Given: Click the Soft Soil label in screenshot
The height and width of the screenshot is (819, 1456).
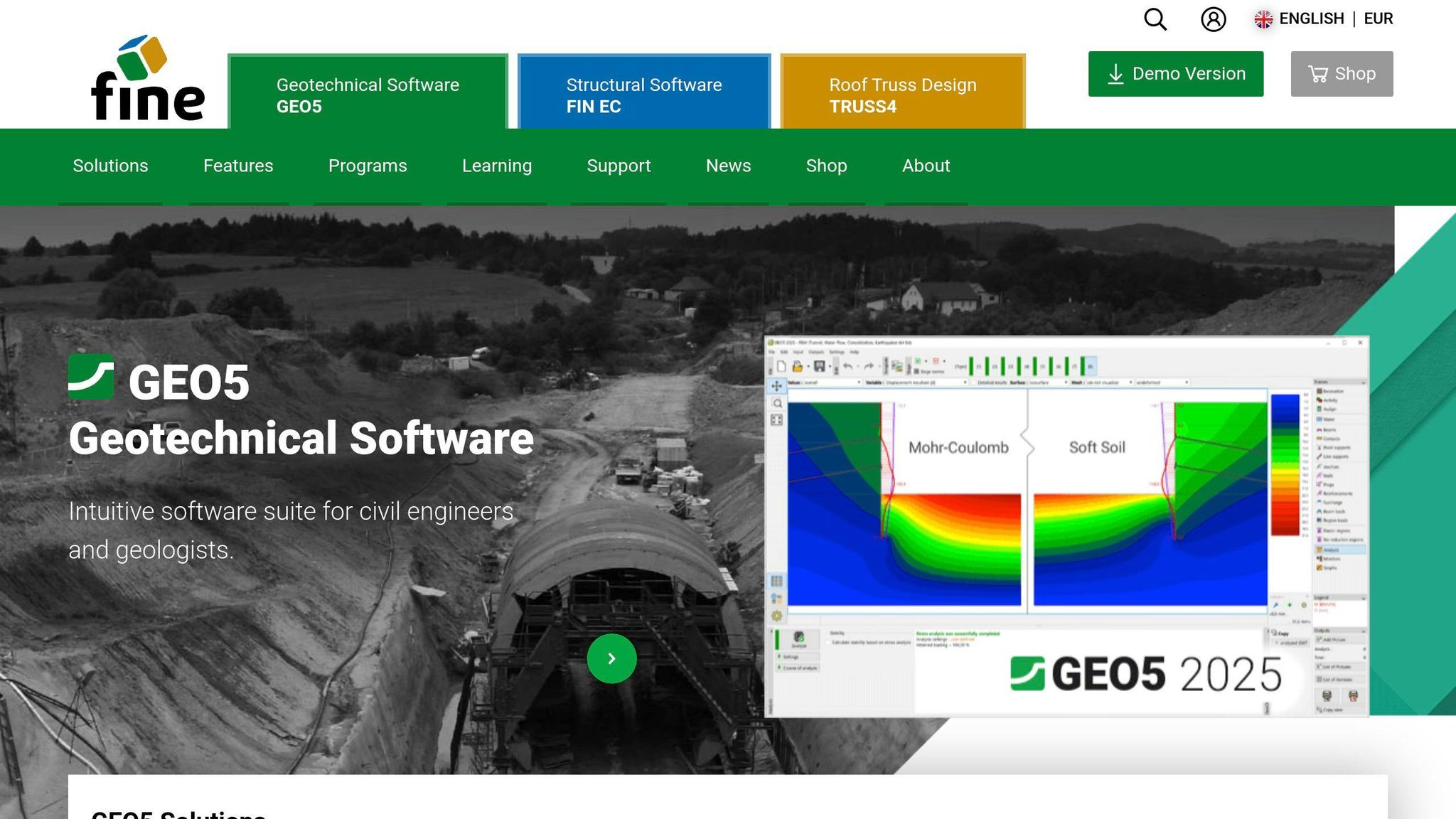Looking at the screenshot, I should (x=1097, y=447).
